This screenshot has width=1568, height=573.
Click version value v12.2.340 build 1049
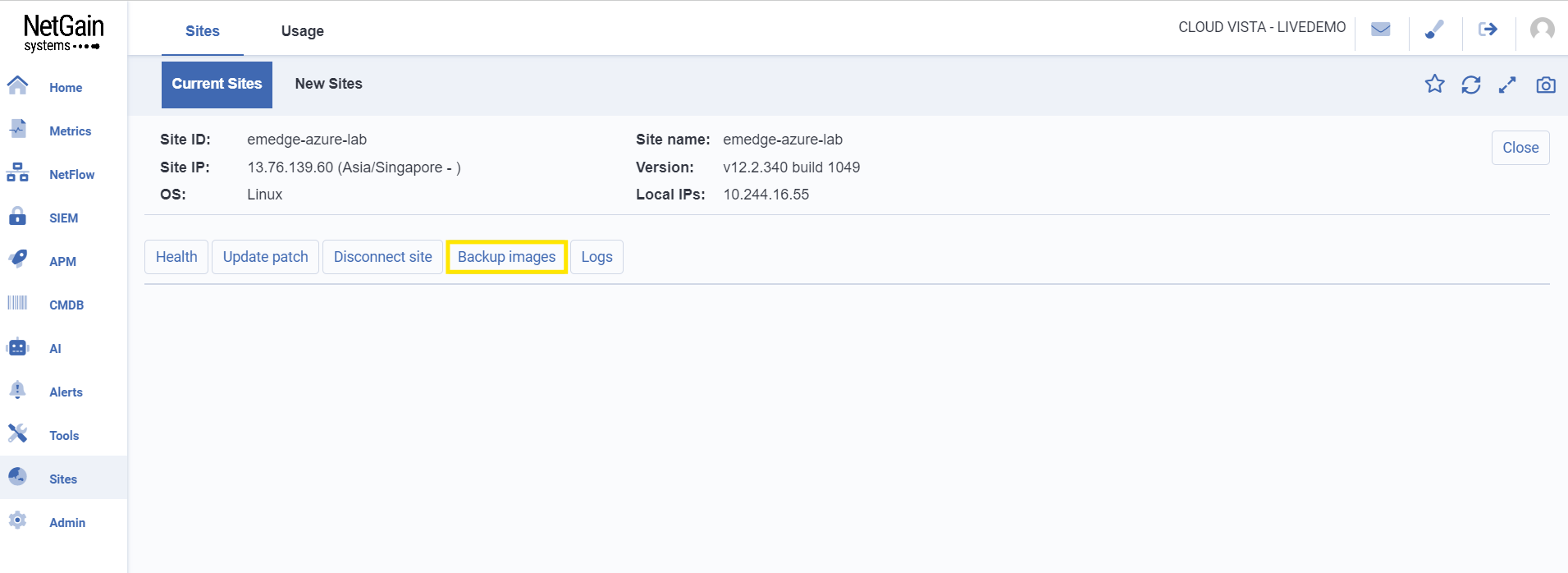[792, 167]
